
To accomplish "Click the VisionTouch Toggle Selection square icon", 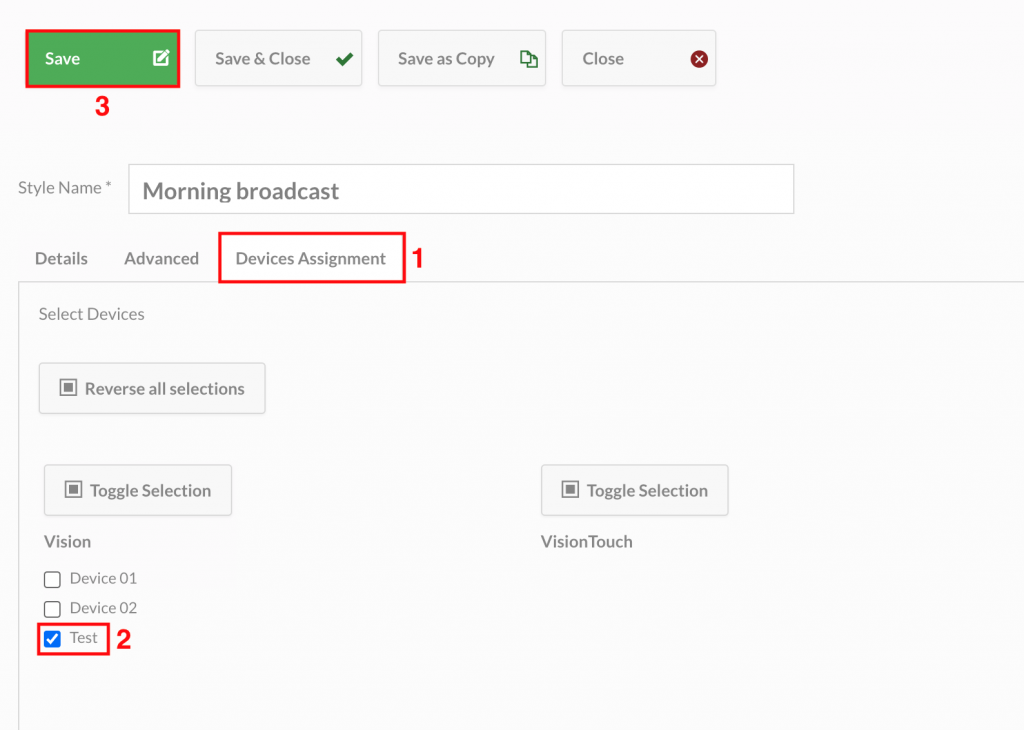I will (570, 490).
